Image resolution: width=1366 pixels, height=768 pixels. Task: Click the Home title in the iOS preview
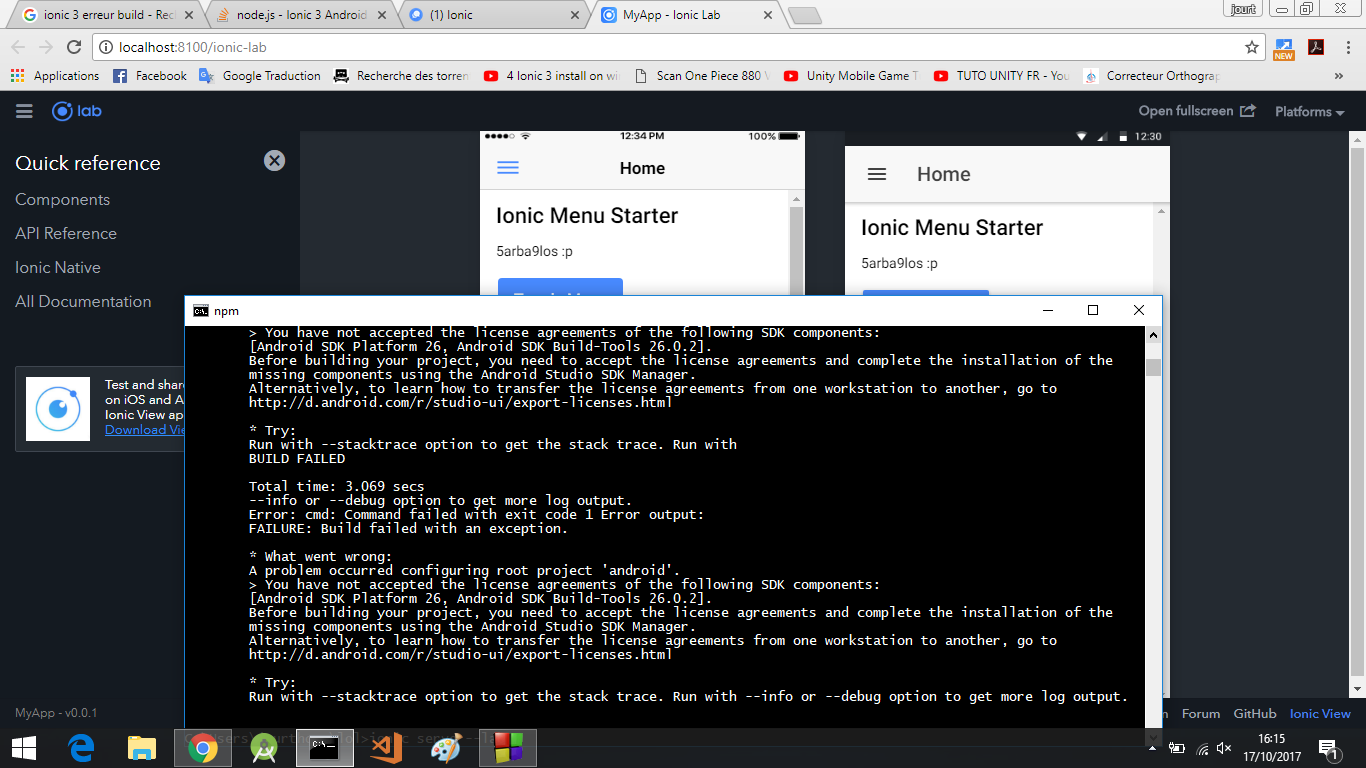pyautogui.click(x=642, y=168)
